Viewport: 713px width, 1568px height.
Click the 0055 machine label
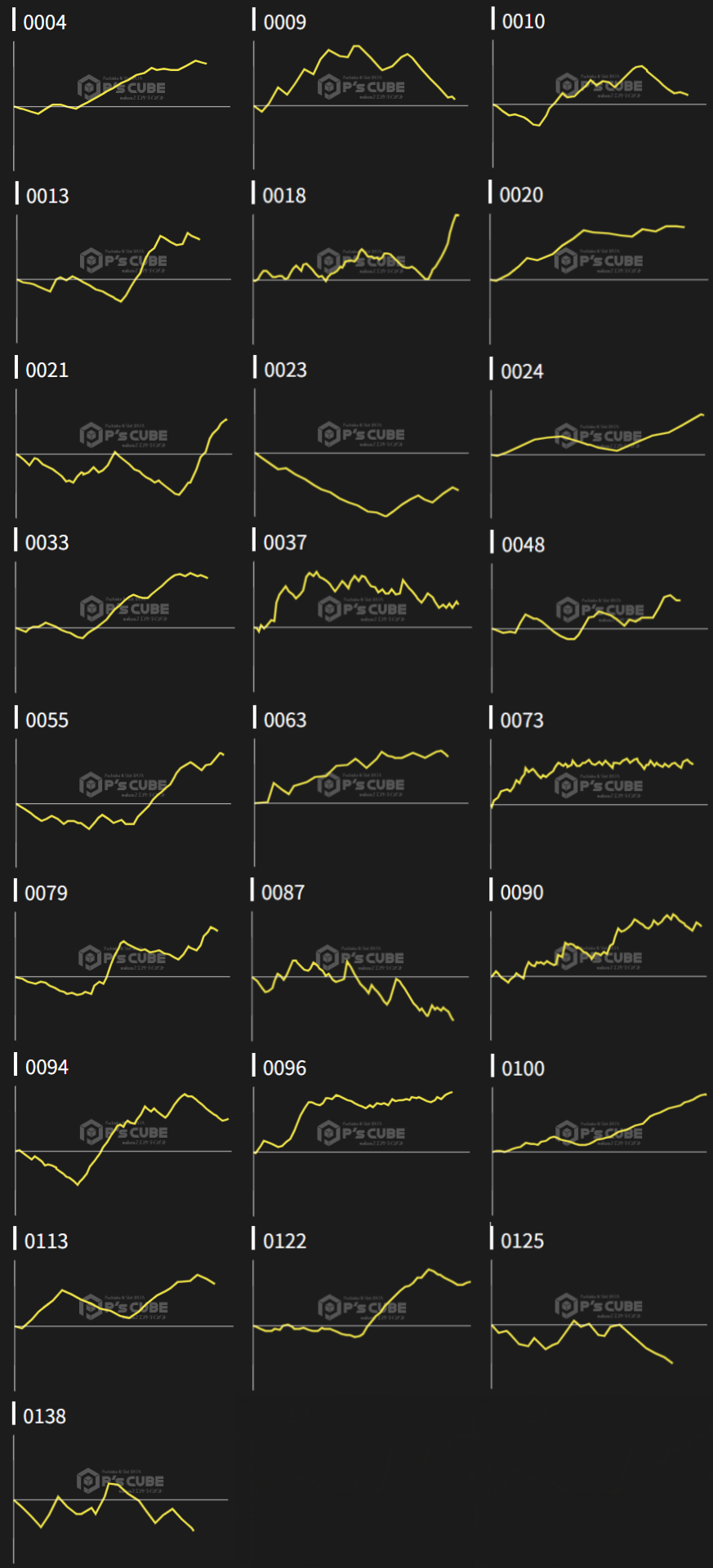[47, 720]
